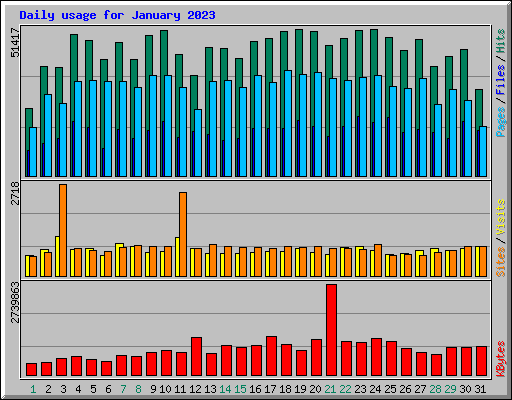The image size is (512, 400).
Task: Click day 15 on the x-axis
Action: click(240, 389)
